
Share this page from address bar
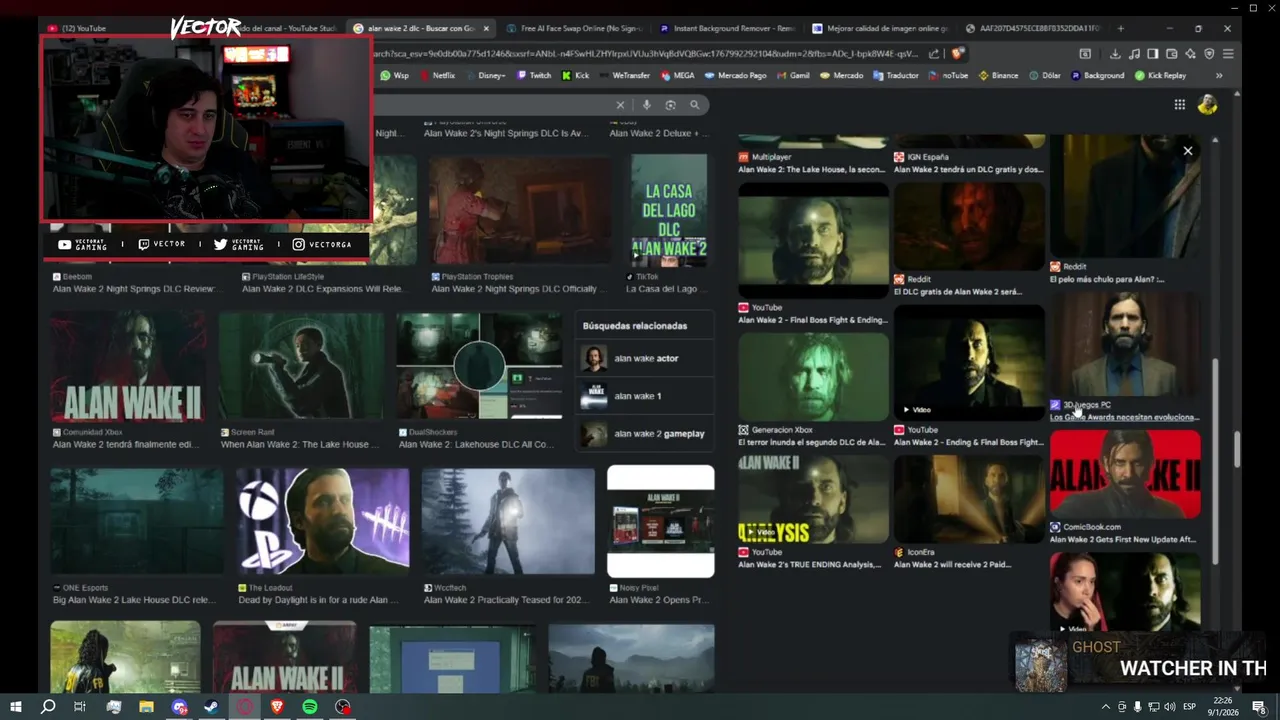tap(934, 54)
